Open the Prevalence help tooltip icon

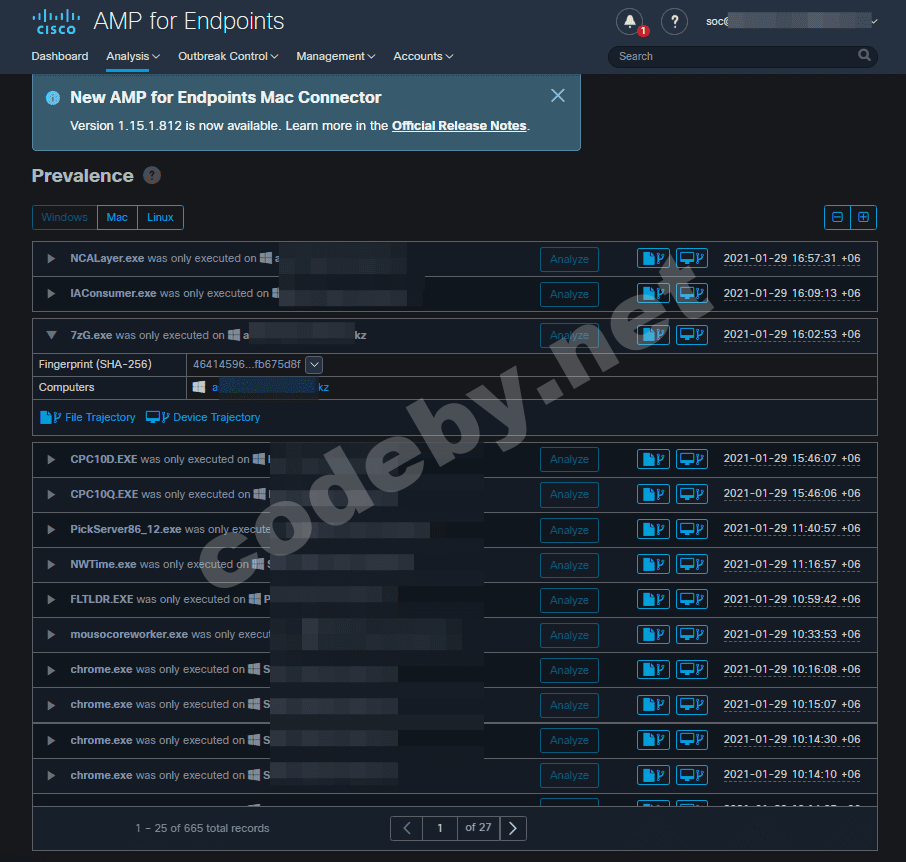click(152, 175)
